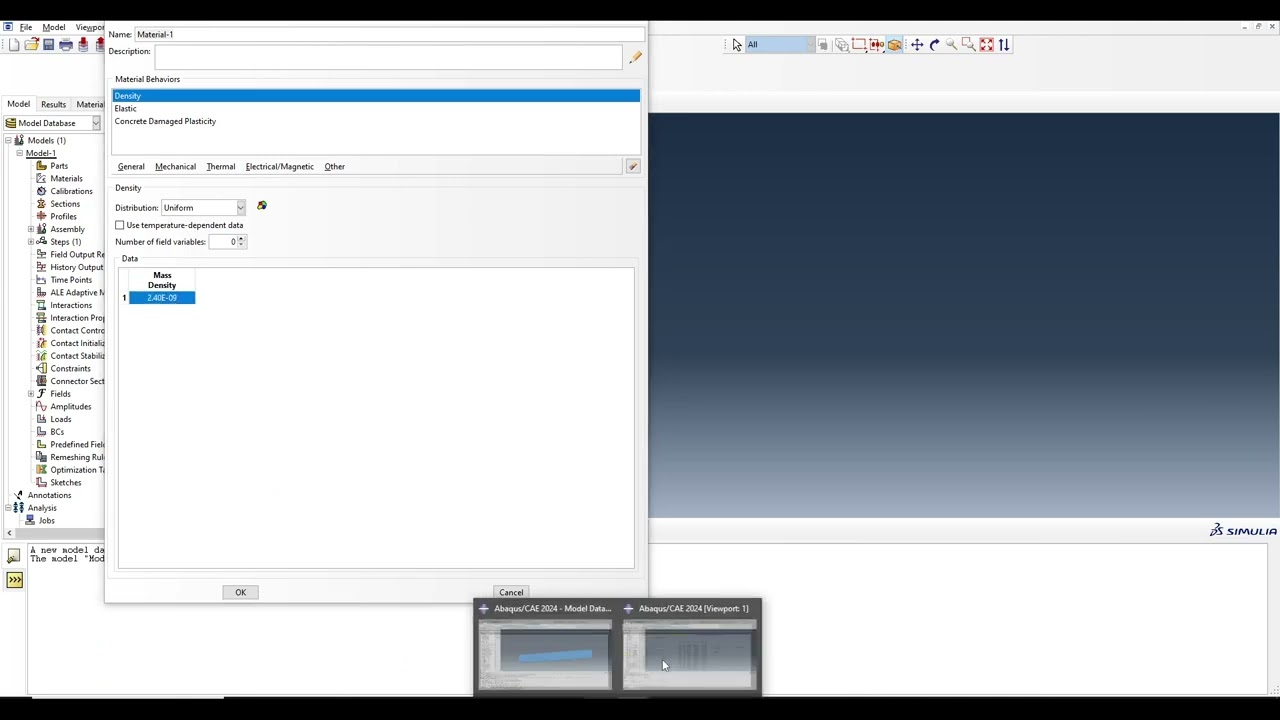Open the General material menu
Viewport: 1280px width, 720px height.
pos(131,167)
